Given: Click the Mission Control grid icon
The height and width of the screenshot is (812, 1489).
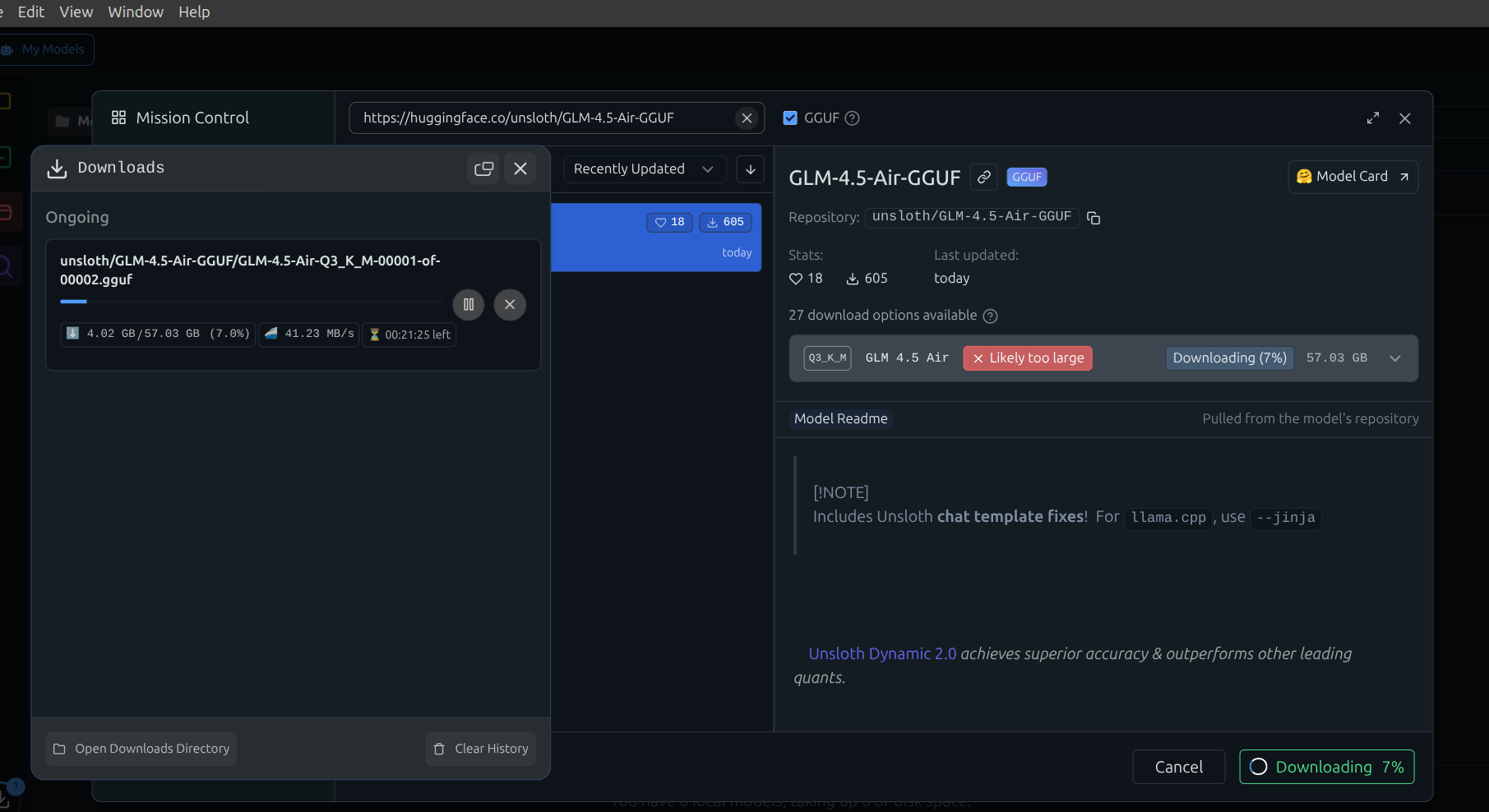Looking at the screenshot, I should (x=119, y=118).
